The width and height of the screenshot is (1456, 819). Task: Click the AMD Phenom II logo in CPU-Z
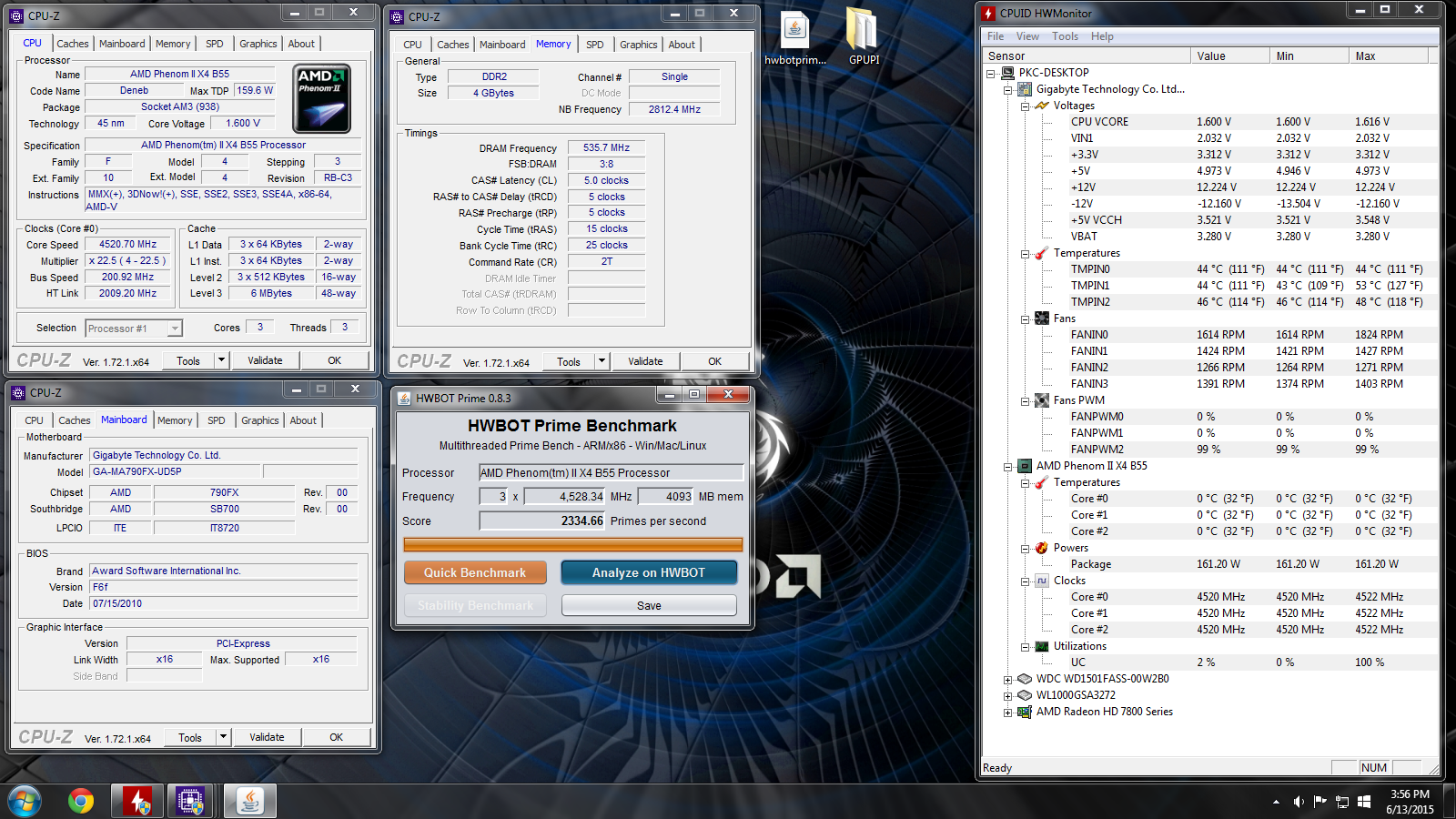pyautogui.click(x=321, y=98)
